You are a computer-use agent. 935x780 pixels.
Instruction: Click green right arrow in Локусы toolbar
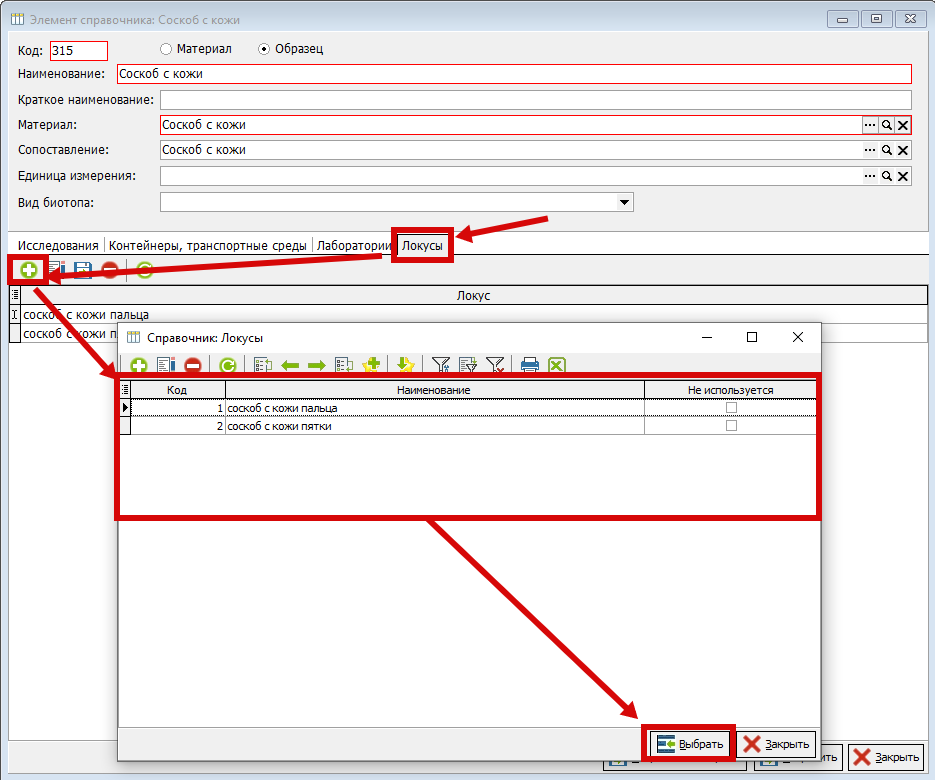316,366
